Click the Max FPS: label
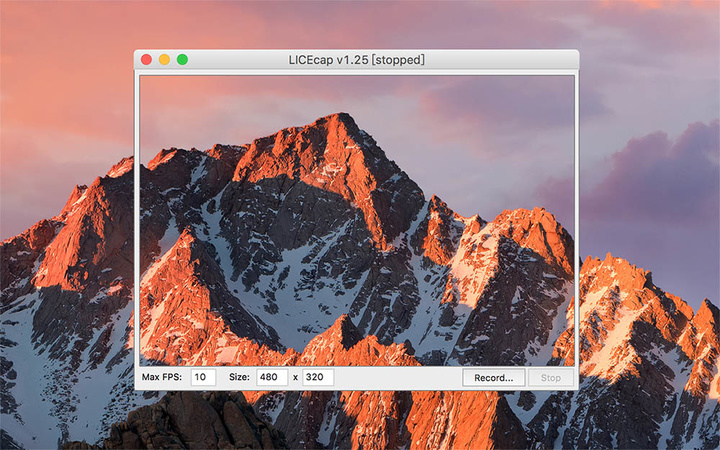The width and height of the screenshot is (720, 450). [162, 377]
